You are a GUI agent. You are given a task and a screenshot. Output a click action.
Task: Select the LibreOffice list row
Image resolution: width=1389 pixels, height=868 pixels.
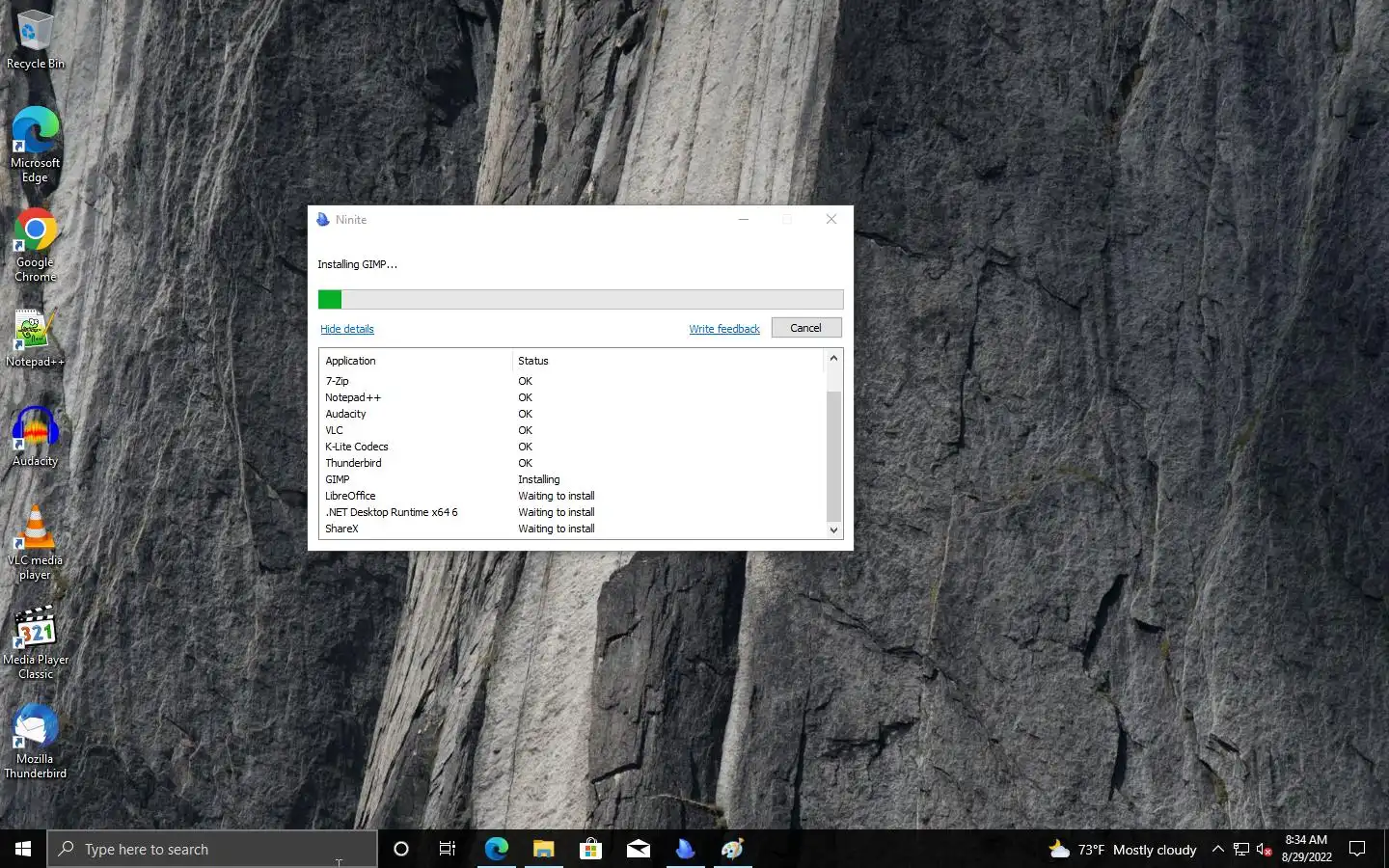[x=572, y=496]
